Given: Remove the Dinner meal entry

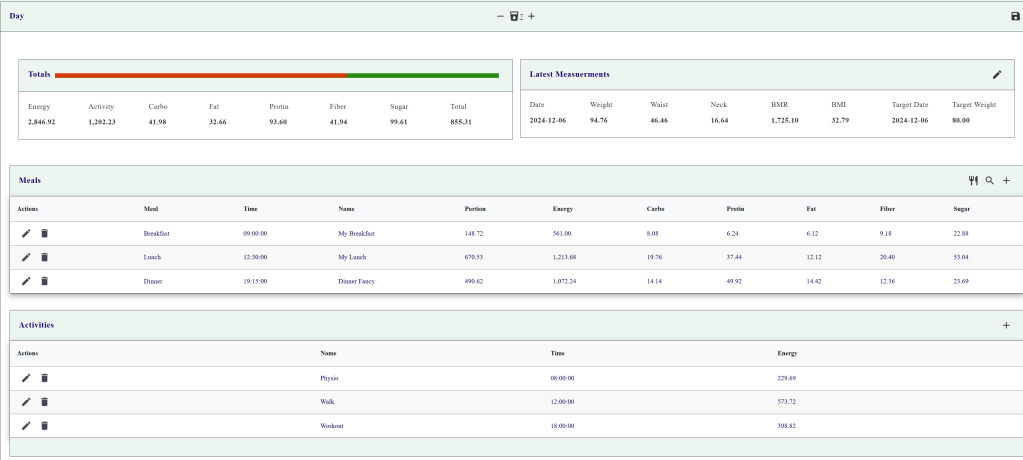Looking at the screenshot, I should [x=44, y=281].
